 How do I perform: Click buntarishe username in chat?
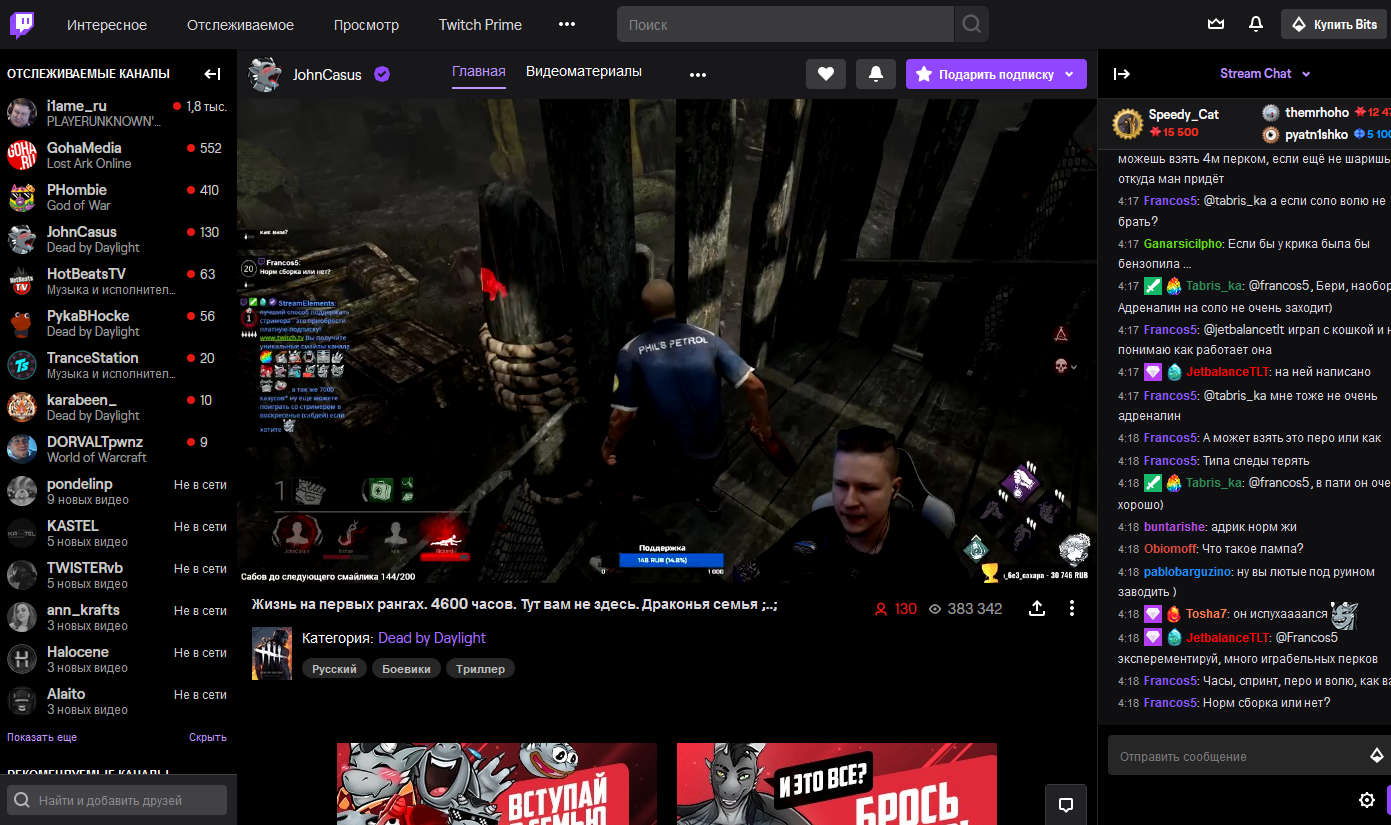(1175, 526)
